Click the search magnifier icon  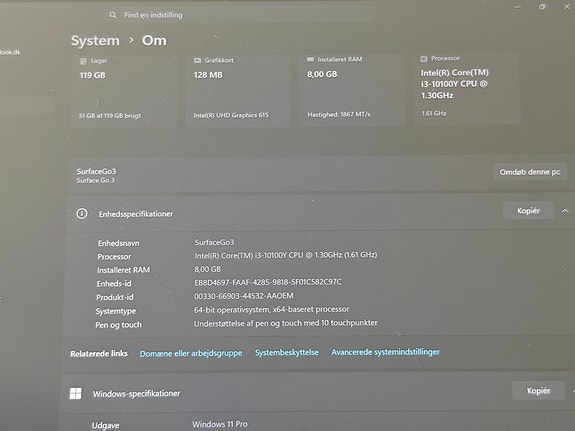pos(113,15)
